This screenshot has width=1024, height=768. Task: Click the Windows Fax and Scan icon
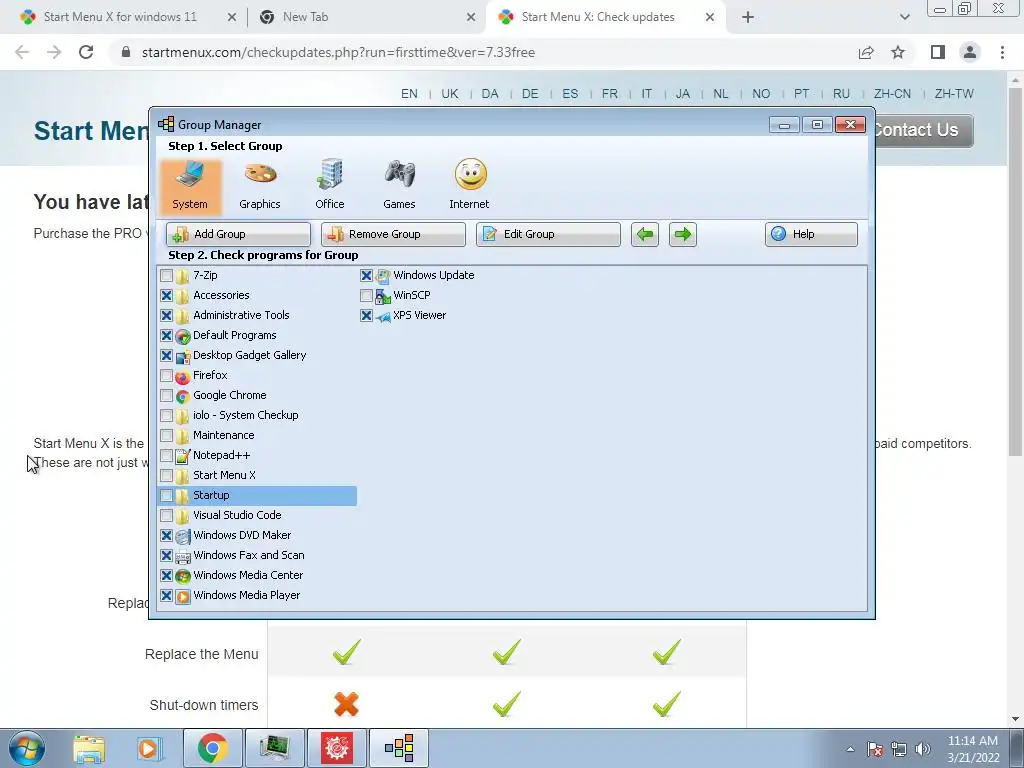click(183, 556)
